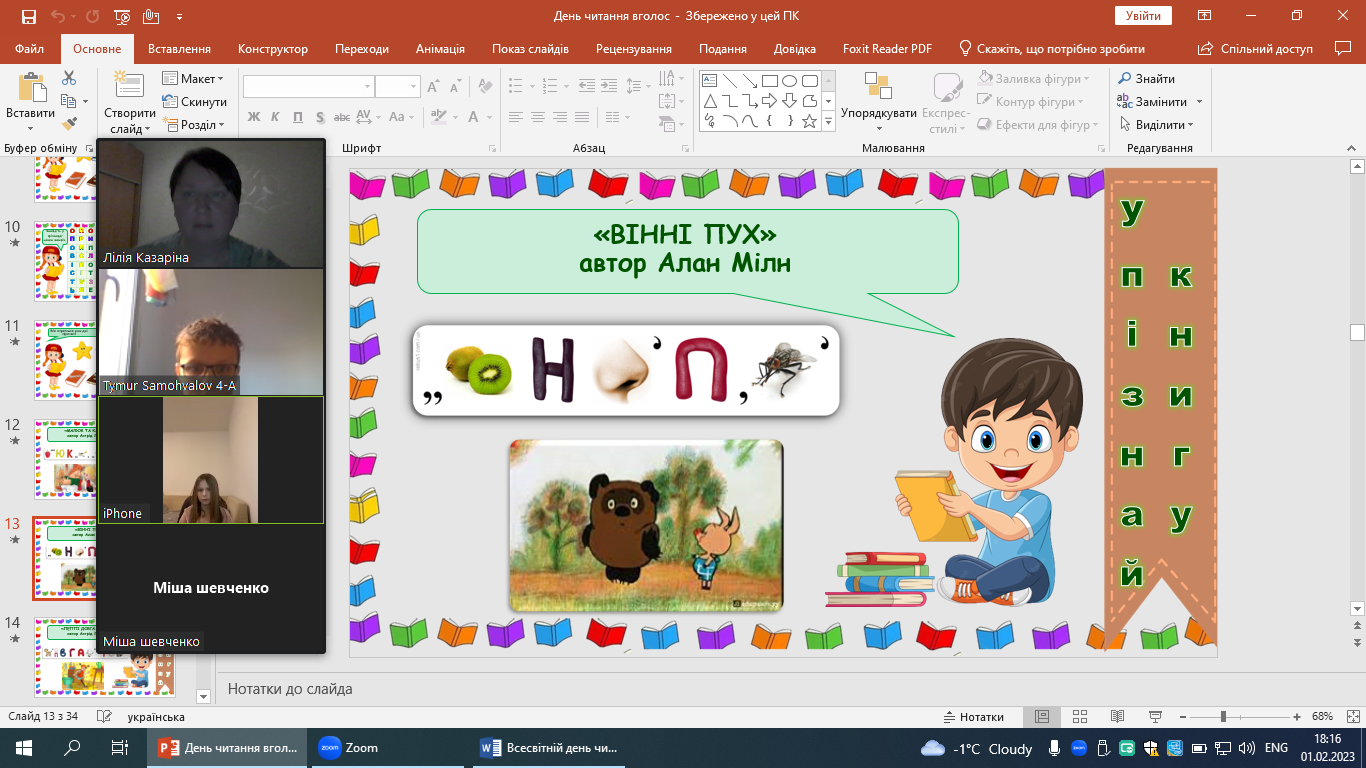
Task: Switch to the Анімація tab
Action: coord(440,48)
